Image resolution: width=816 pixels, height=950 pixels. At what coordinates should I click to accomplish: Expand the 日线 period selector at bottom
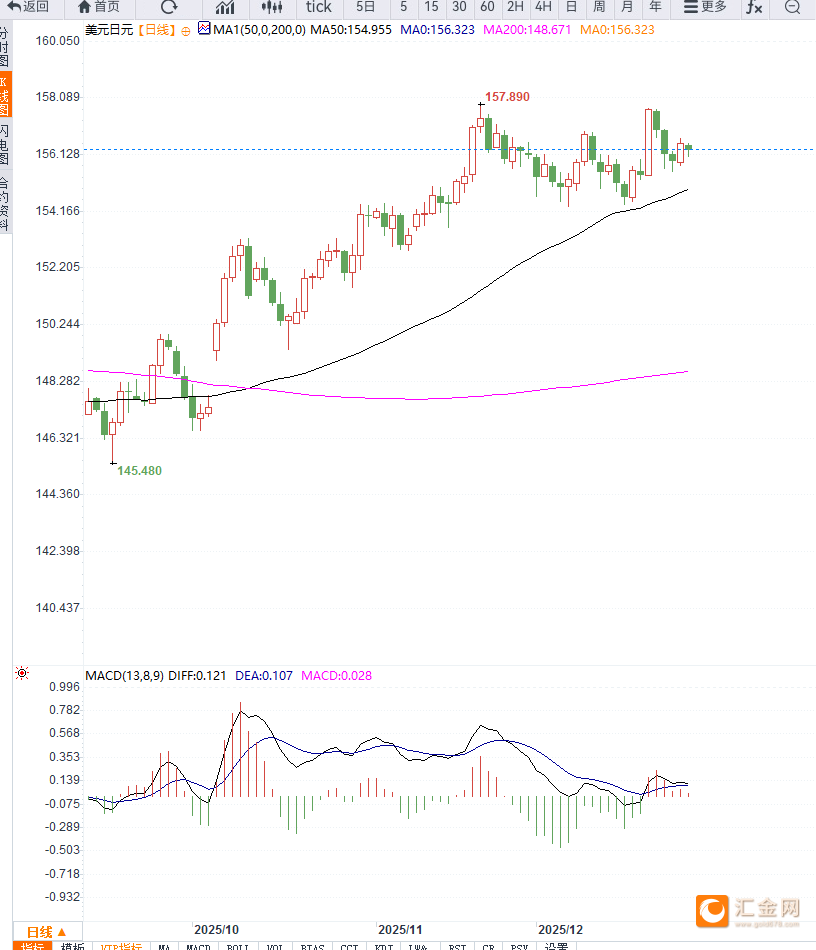point(46,931)
